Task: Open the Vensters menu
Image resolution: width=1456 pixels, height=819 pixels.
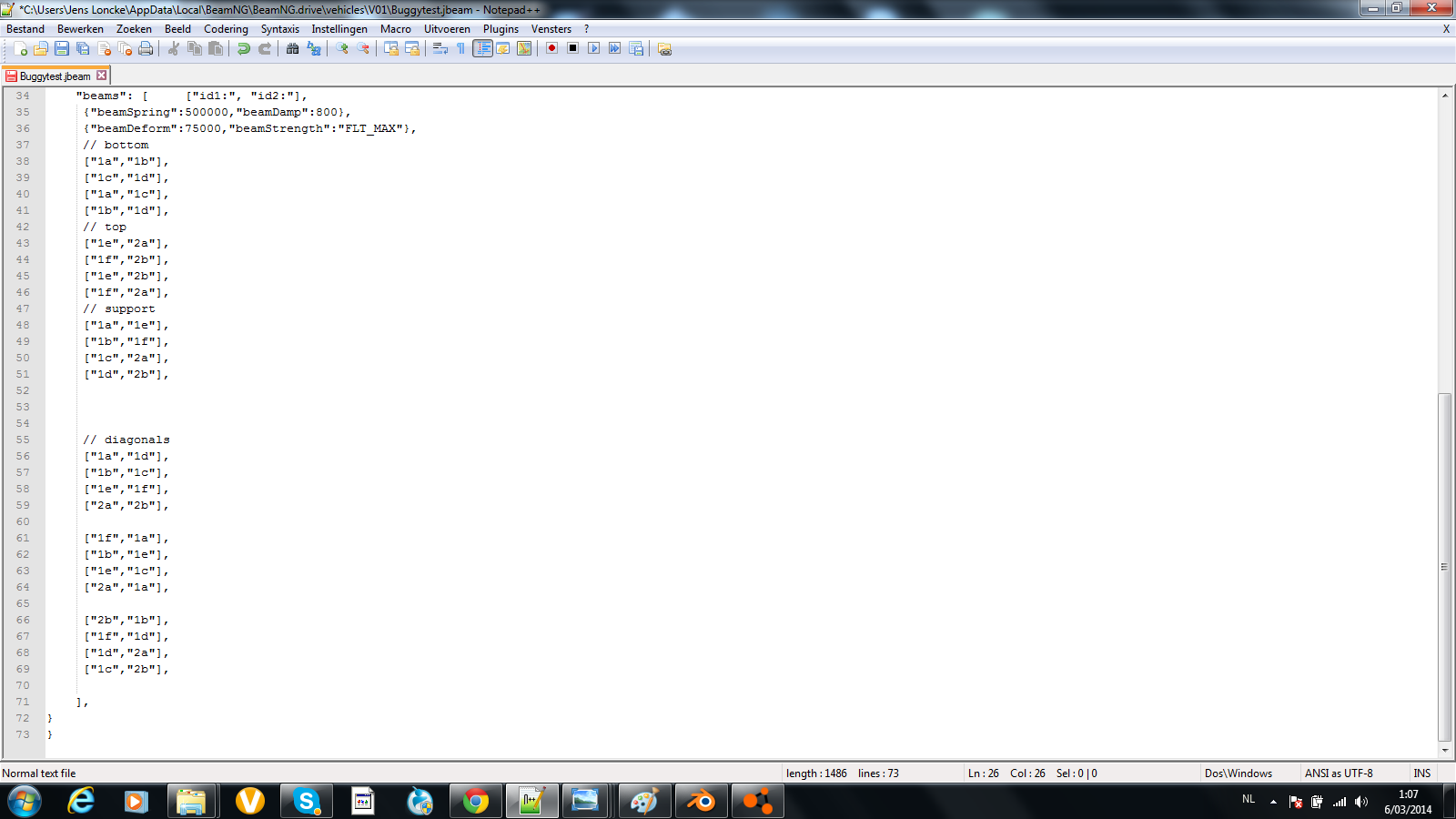Action: pos(551,29)
